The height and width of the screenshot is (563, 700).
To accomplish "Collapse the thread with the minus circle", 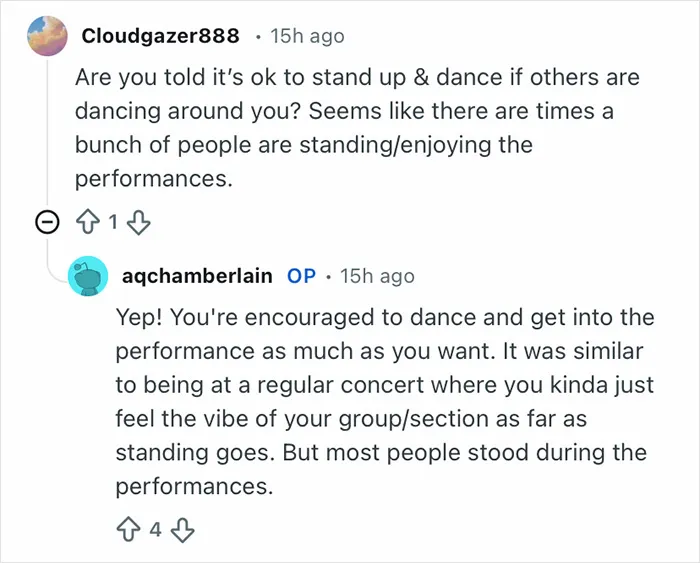I will [47, 222].
